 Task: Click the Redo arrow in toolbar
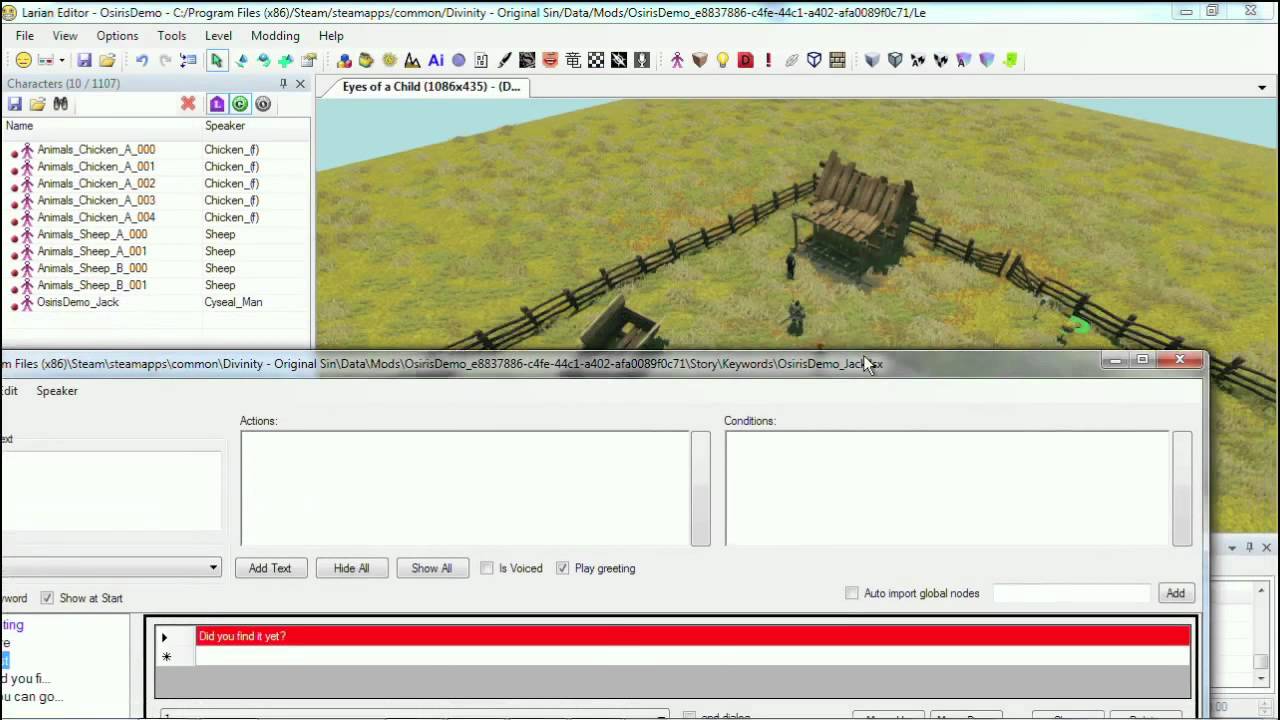(165, 60)
